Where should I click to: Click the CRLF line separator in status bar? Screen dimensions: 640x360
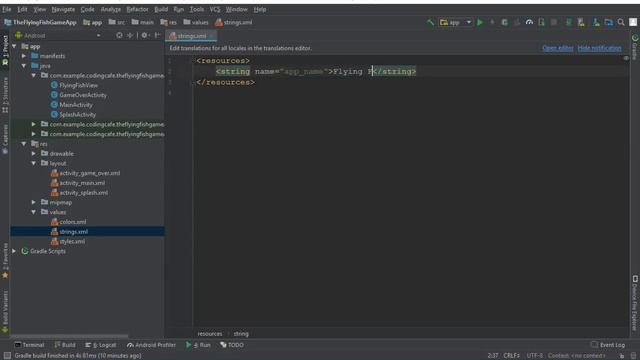[511, 356]
